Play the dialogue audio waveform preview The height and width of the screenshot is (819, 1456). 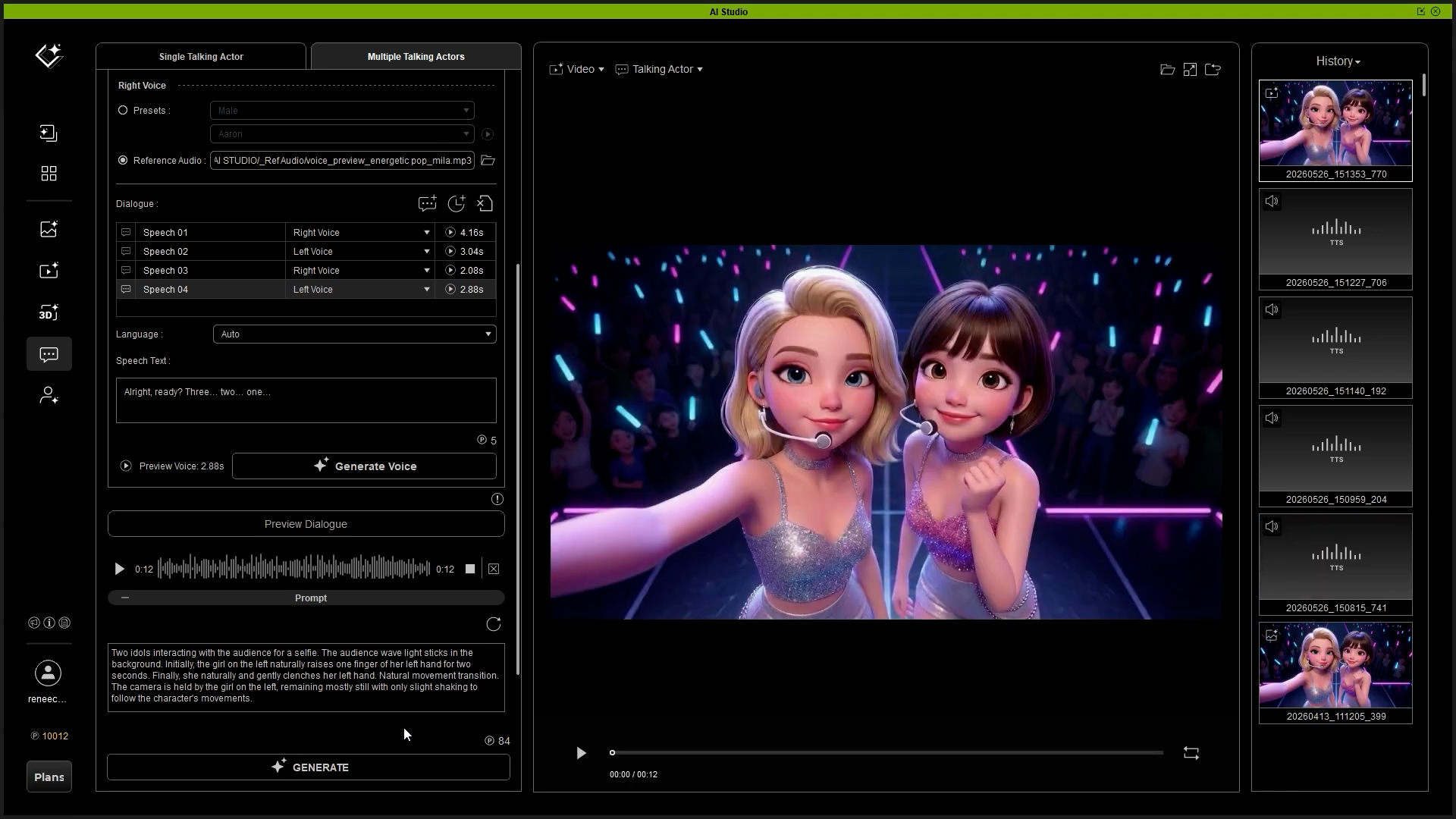pos(119,569)
